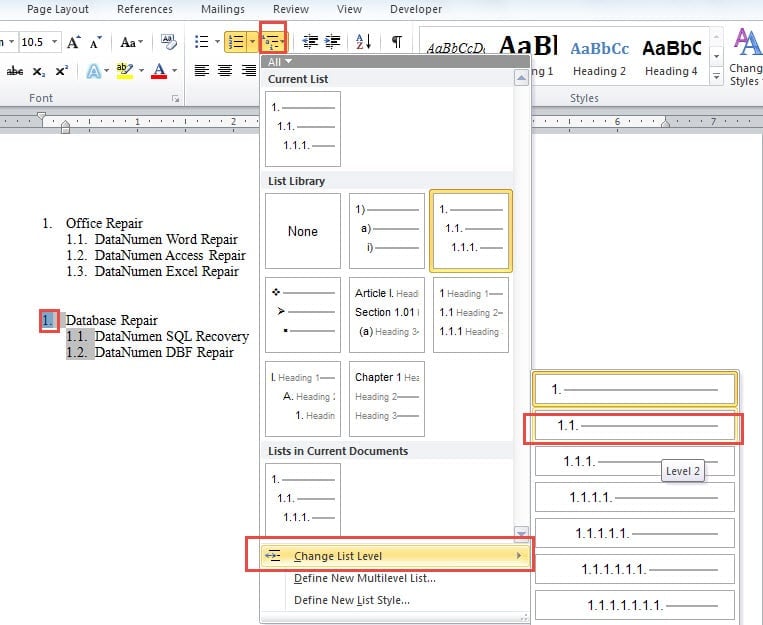The width and height of the screenshot is (763, 625).
Task: Open the highlight color dropdown arrow
Action: pos(141,71)
